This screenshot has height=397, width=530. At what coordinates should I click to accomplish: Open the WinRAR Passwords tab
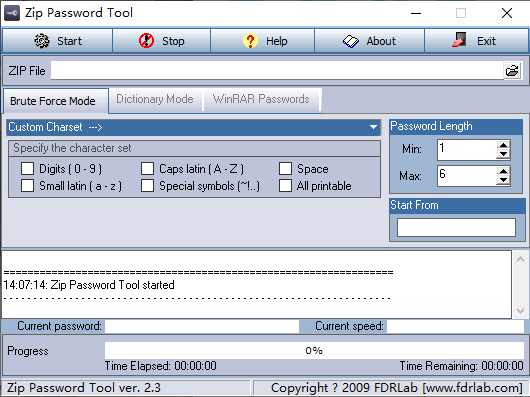pos(261,99)
